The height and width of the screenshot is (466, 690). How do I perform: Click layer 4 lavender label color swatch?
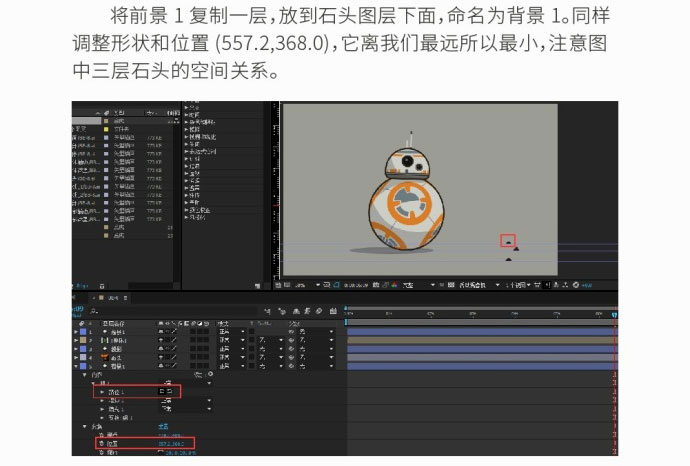click(x=83, y=357)
